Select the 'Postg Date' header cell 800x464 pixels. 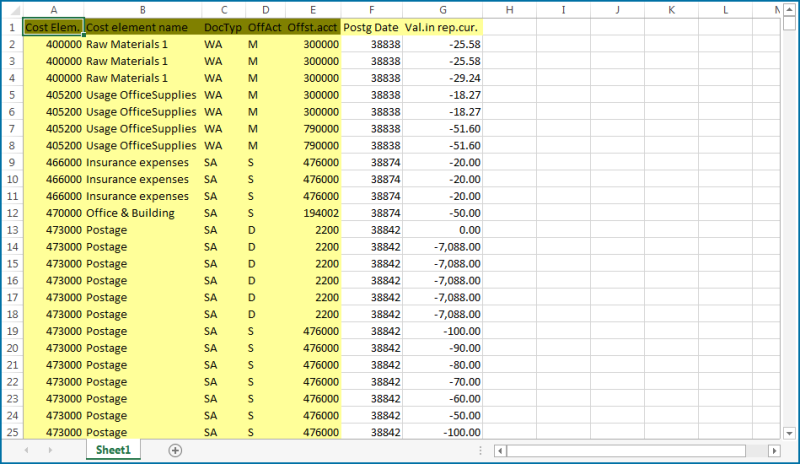[x=371, y=27]
